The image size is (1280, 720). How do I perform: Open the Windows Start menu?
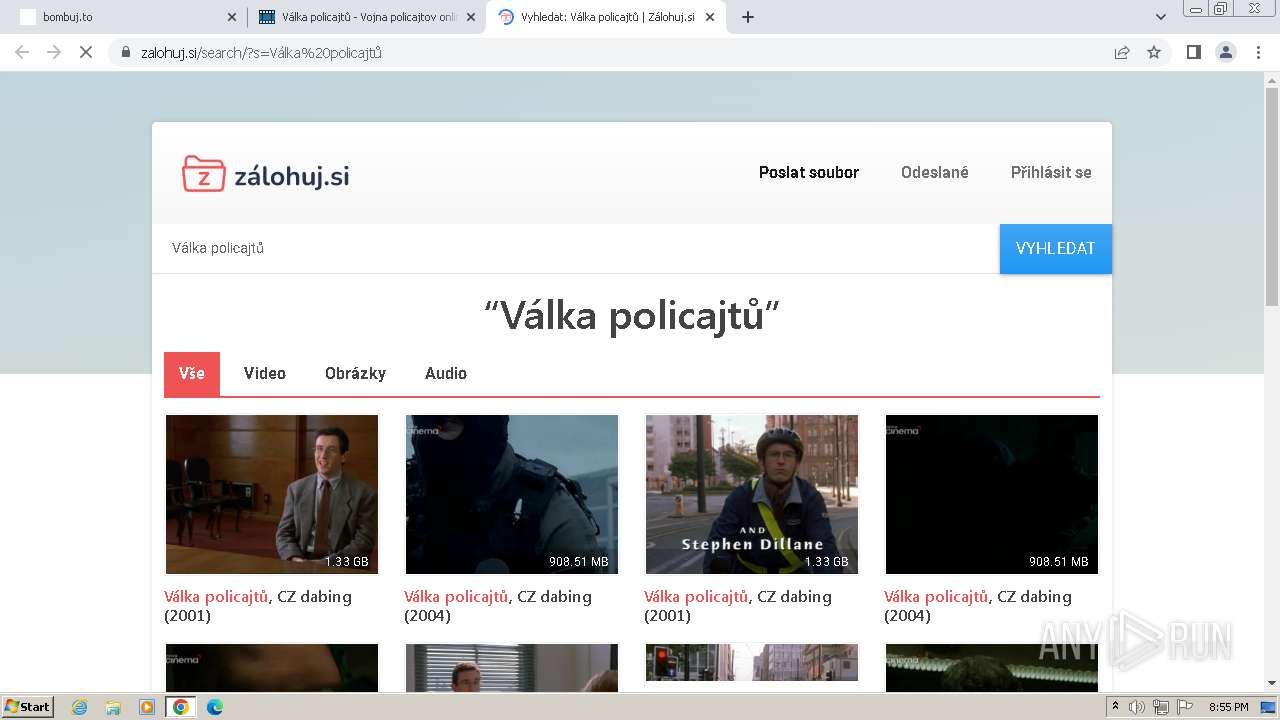click(x=27, y=706)
